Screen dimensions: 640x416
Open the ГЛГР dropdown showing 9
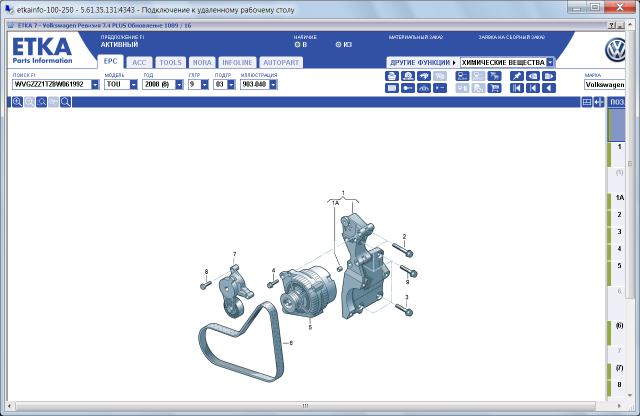204,85
